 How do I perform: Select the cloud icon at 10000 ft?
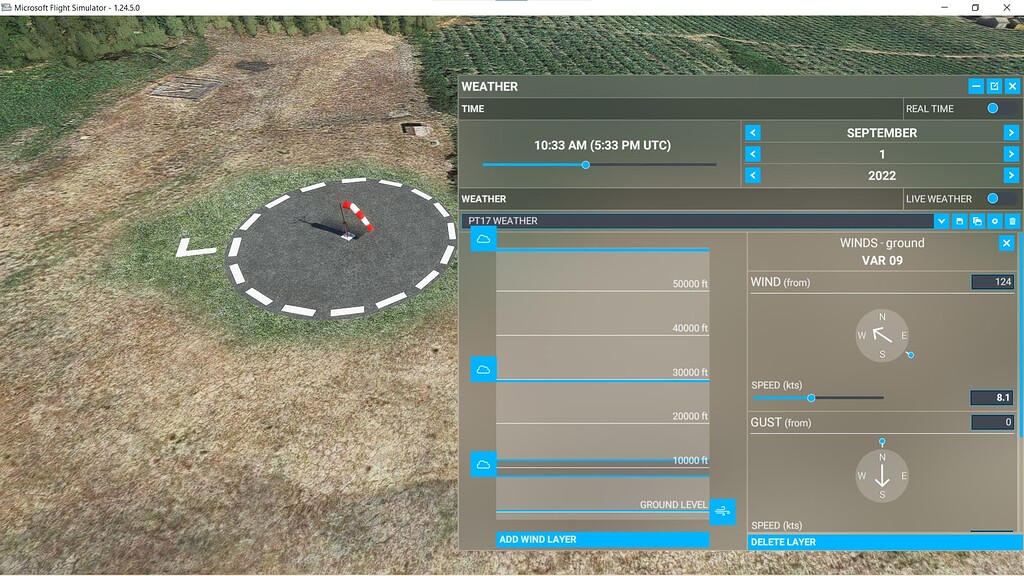pyautogui.click(x=483, y=462)
